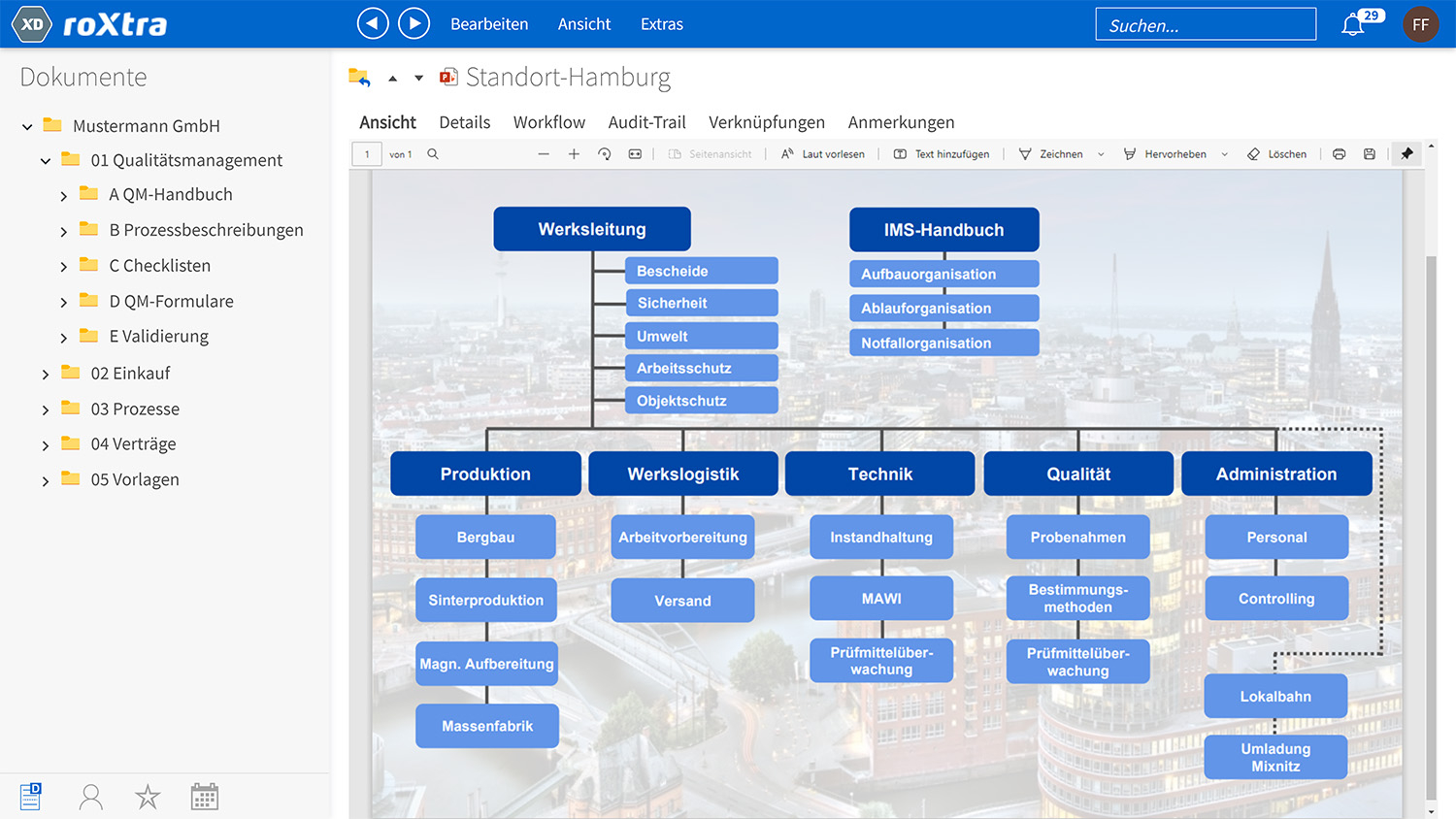
Task: Expand the 04 Verträge folder
Action: [46, 445]
